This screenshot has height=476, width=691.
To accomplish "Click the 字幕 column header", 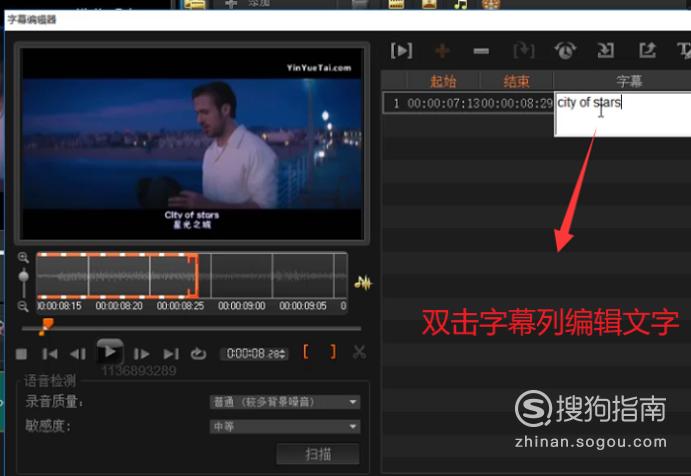I will pos(628,82).
